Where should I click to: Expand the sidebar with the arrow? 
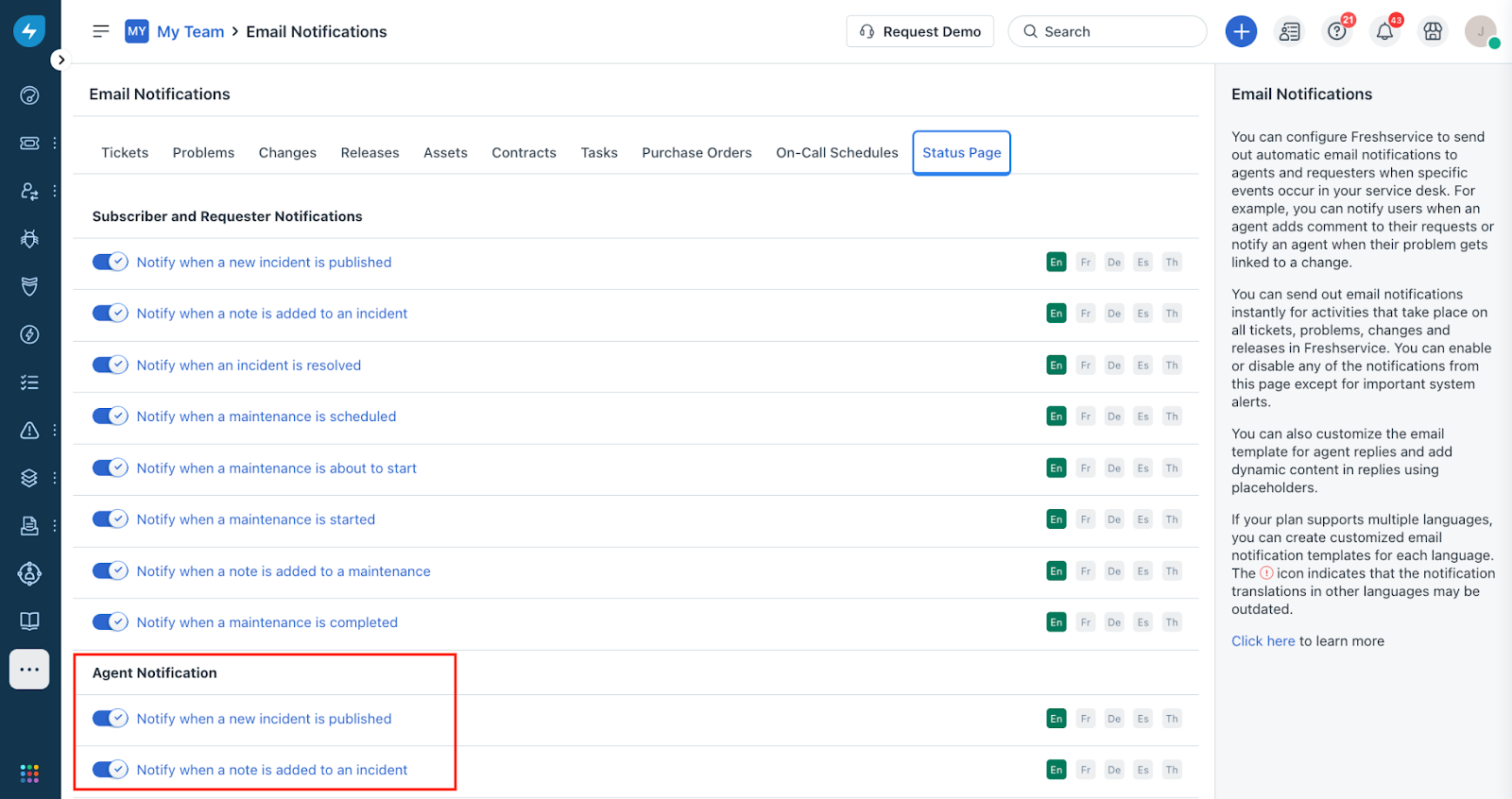(60, 59)
